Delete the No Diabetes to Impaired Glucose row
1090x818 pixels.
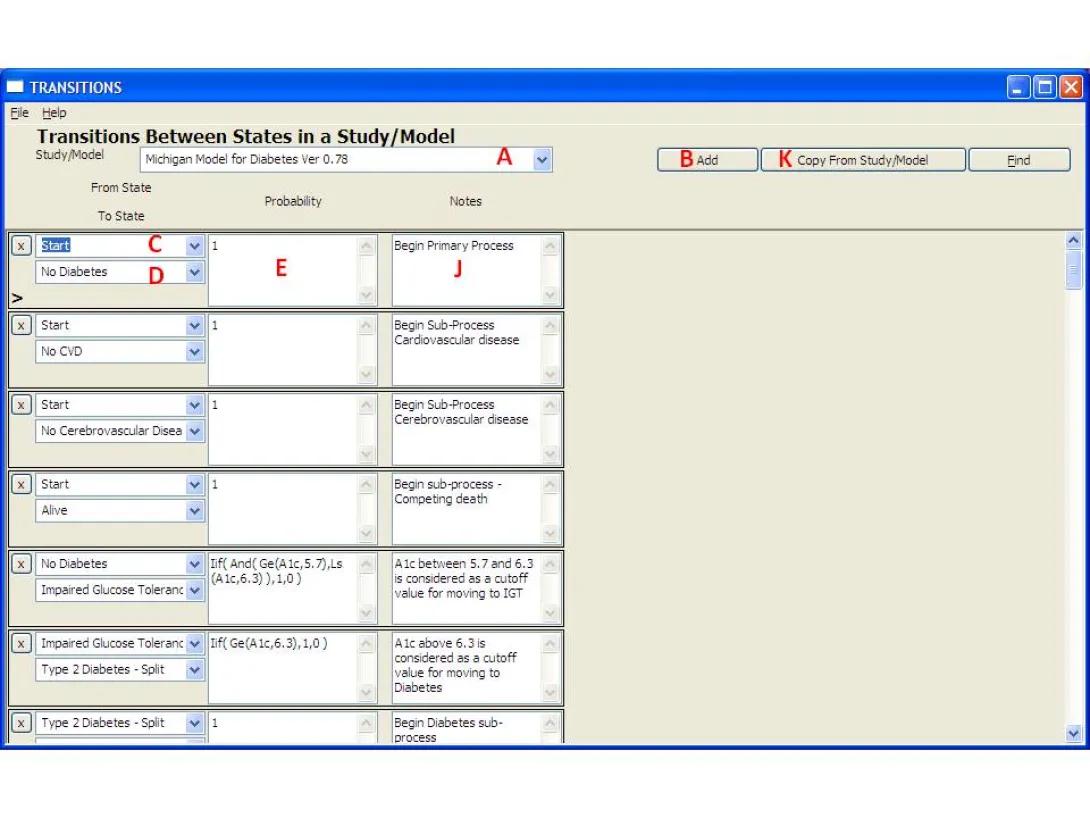click(x=21, y=564)
